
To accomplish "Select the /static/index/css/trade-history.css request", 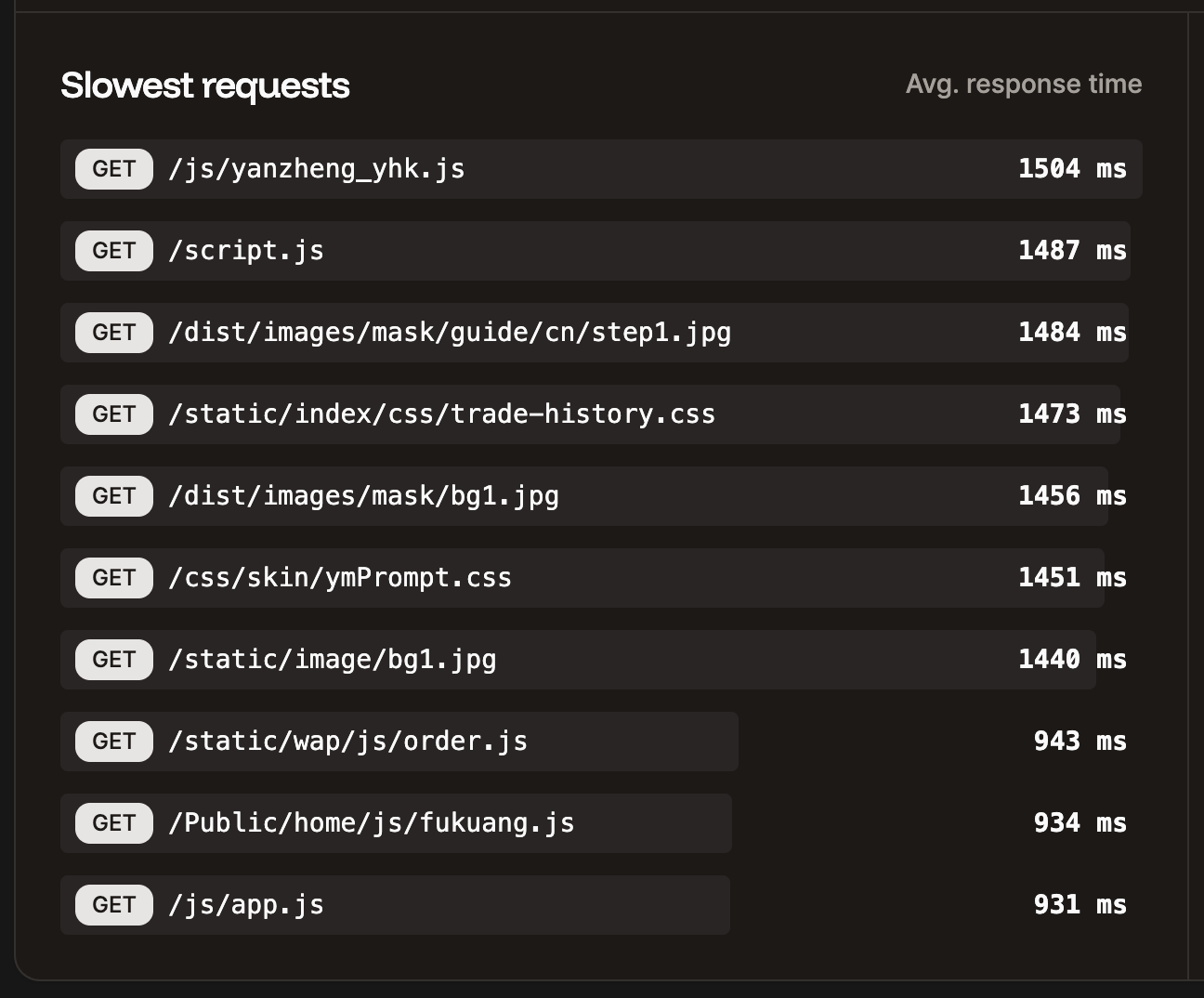I will [x=441, y=414].
